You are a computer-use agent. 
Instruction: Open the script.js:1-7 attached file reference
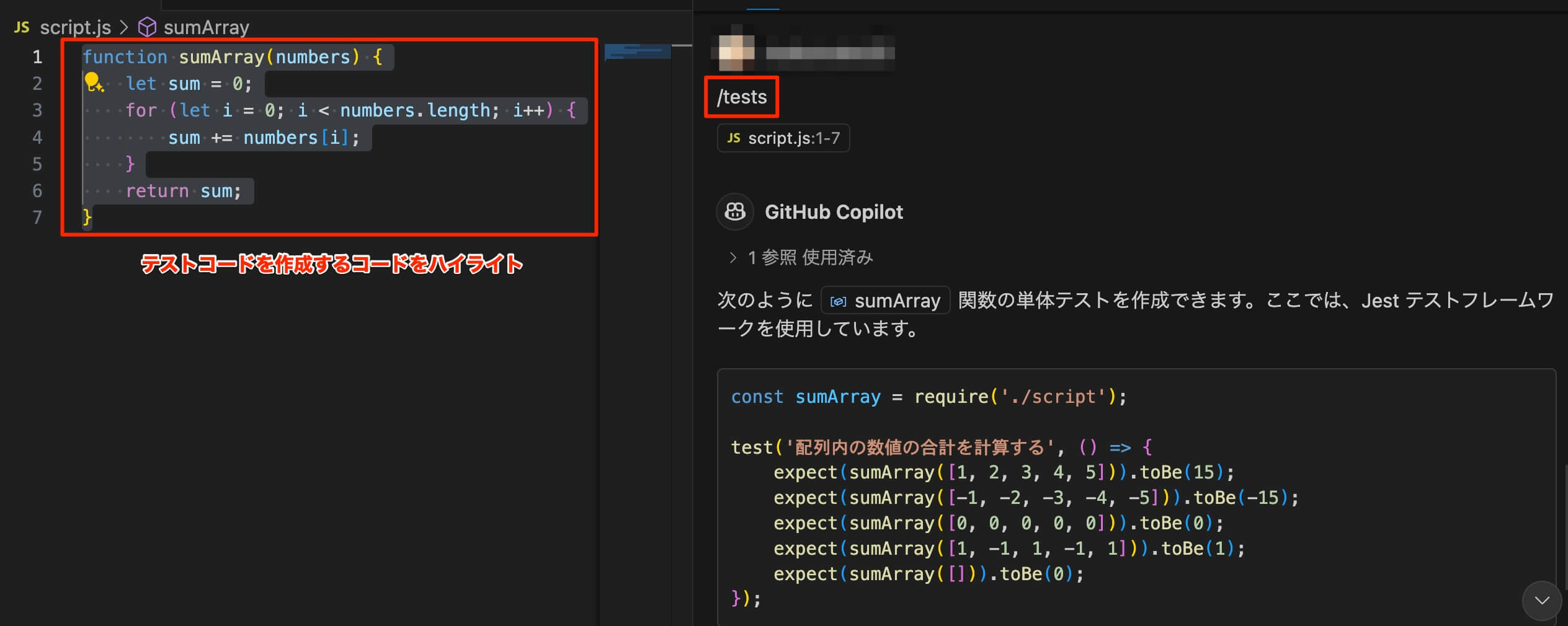coord(783,138)
